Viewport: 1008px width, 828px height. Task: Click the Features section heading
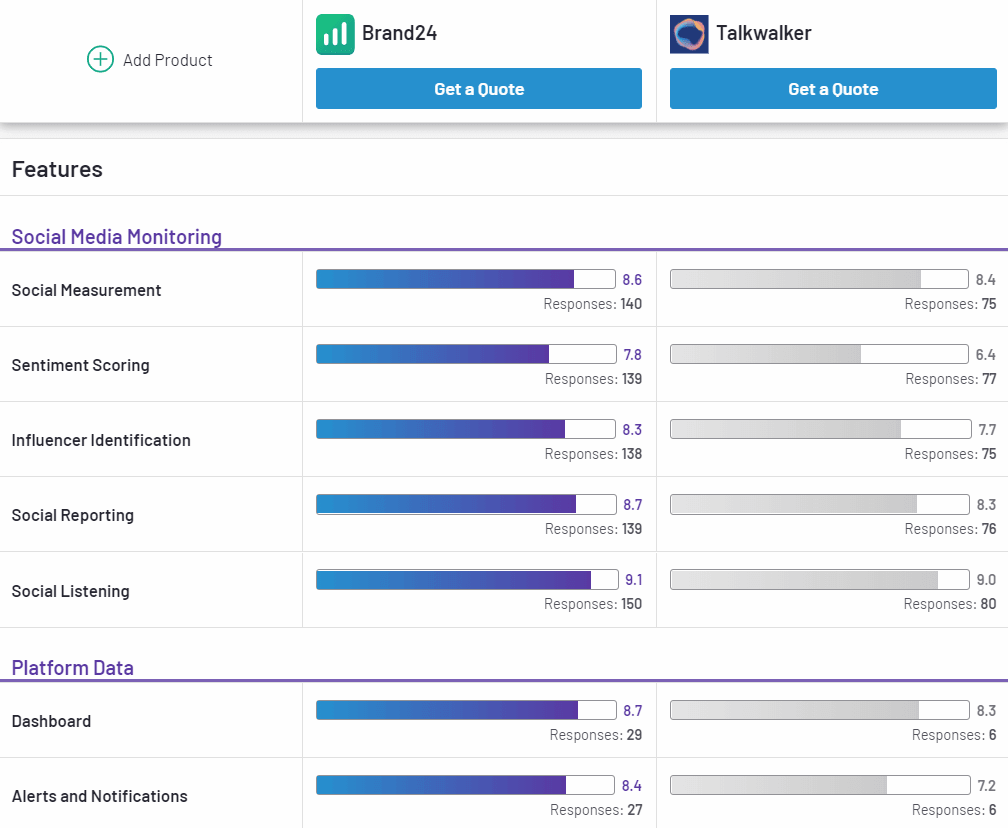[57, 169]
